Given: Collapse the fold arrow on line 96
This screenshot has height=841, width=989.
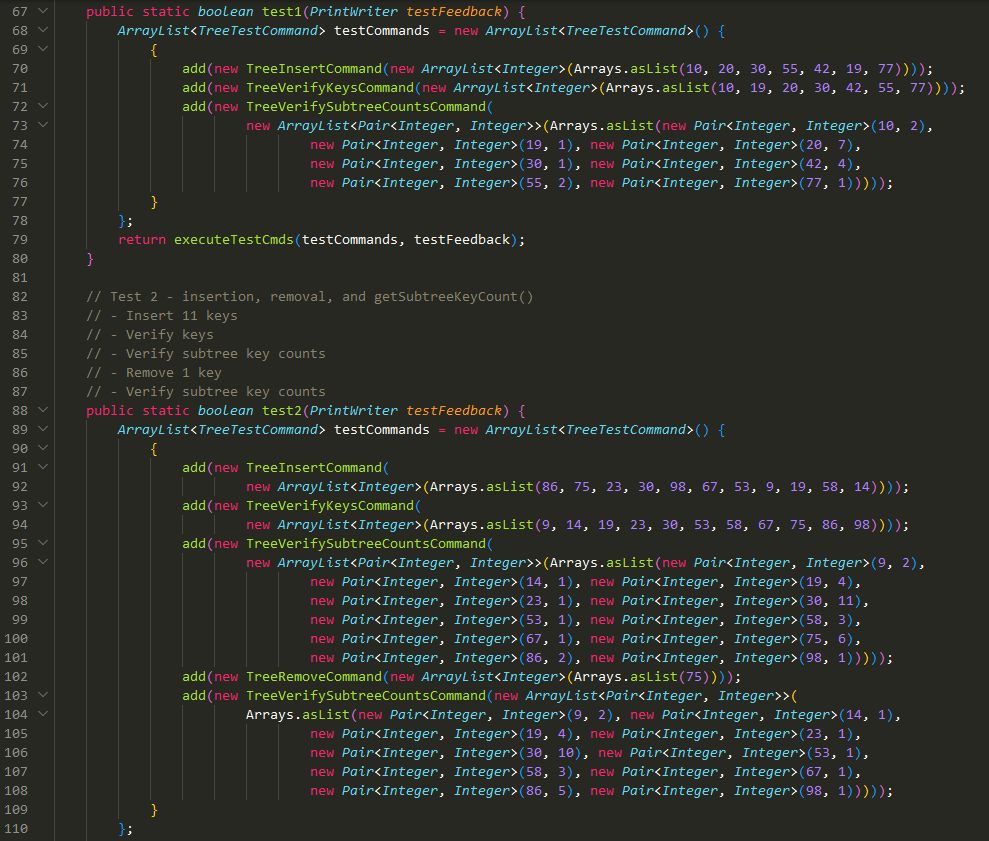Looking at the screenshot, I should [x=44, y=562].
